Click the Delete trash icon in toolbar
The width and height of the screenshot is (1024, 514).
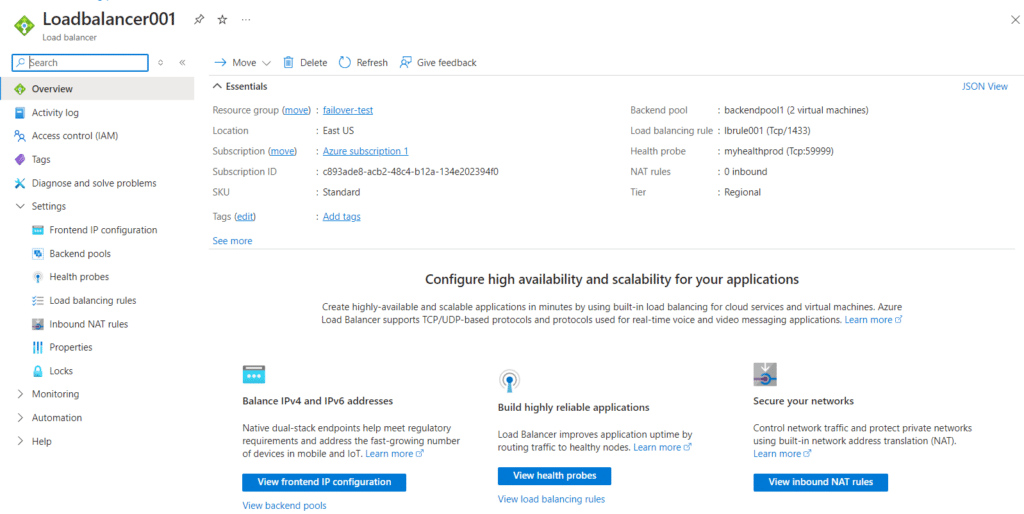[x=288, y=62]
